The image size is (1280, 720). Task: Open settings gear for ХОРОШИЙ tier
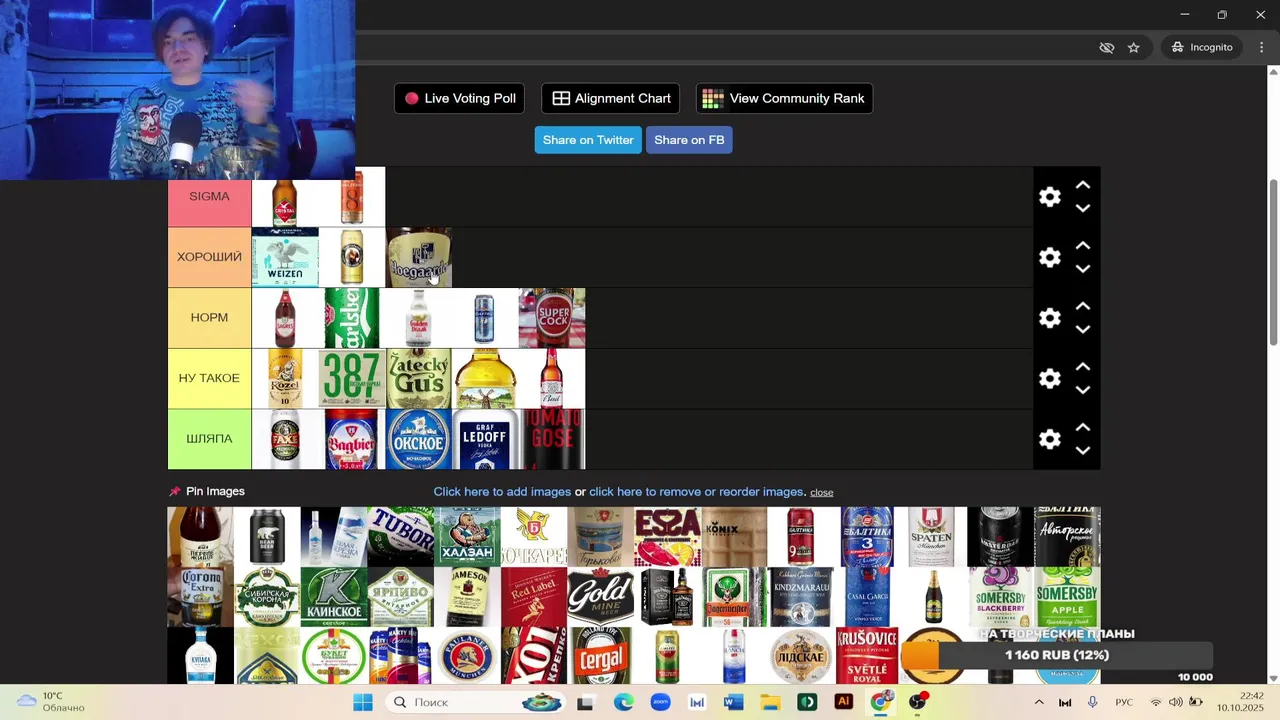tap(1049, 257)
